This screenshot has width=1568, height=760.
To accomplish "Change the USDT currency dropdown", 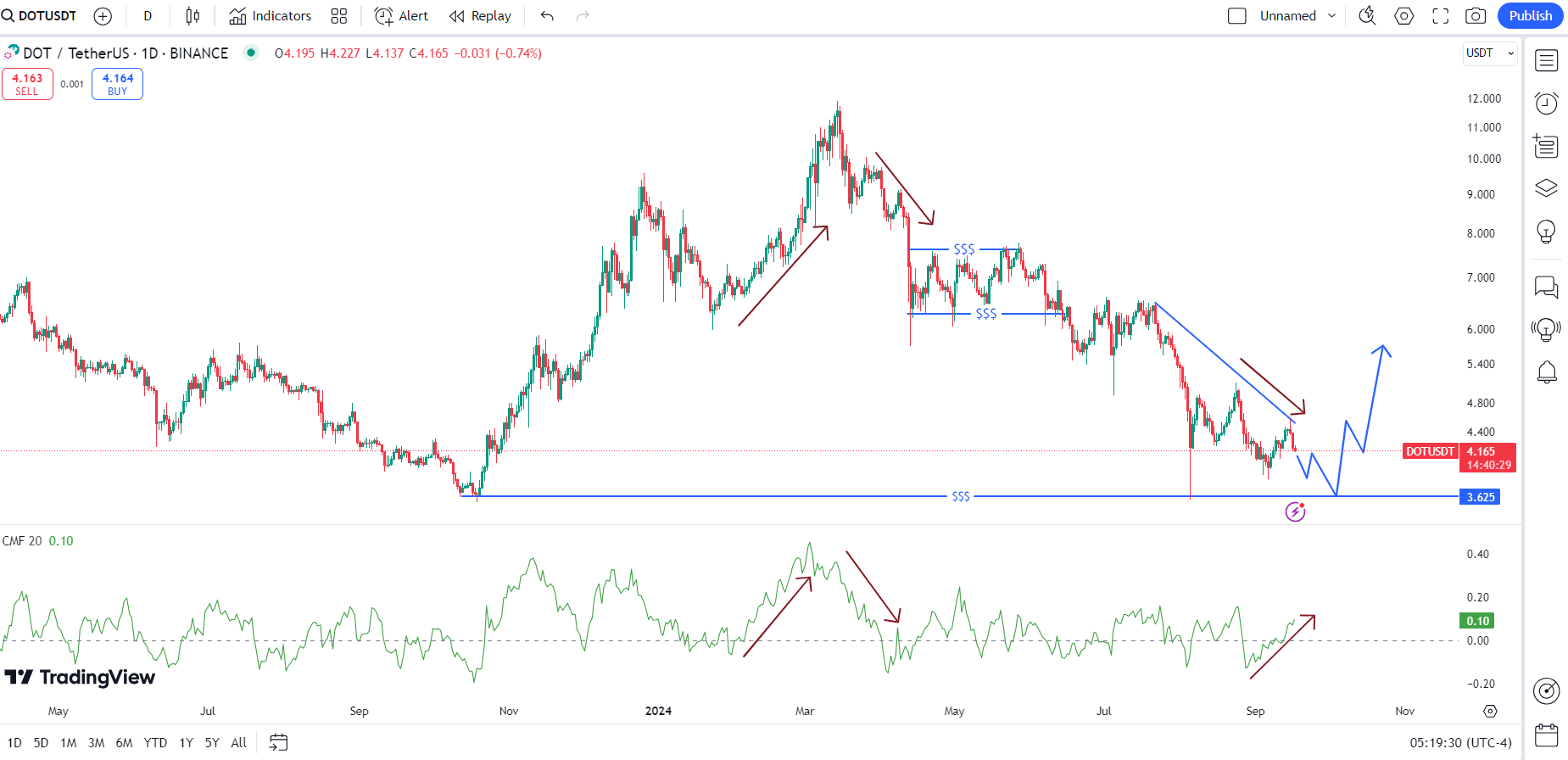I will (x=1490, y=53).
